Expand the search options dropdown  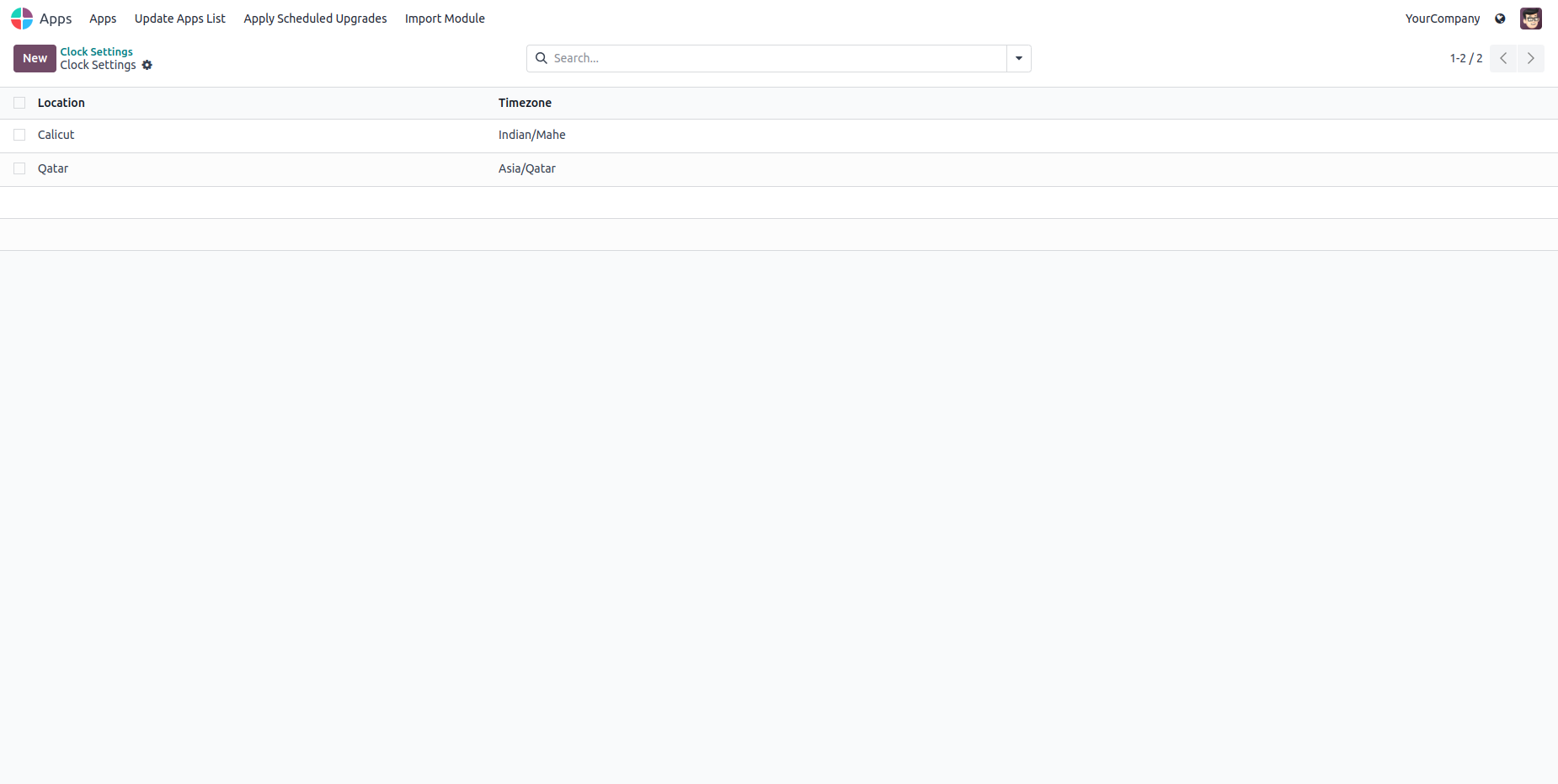point(1019,58)
